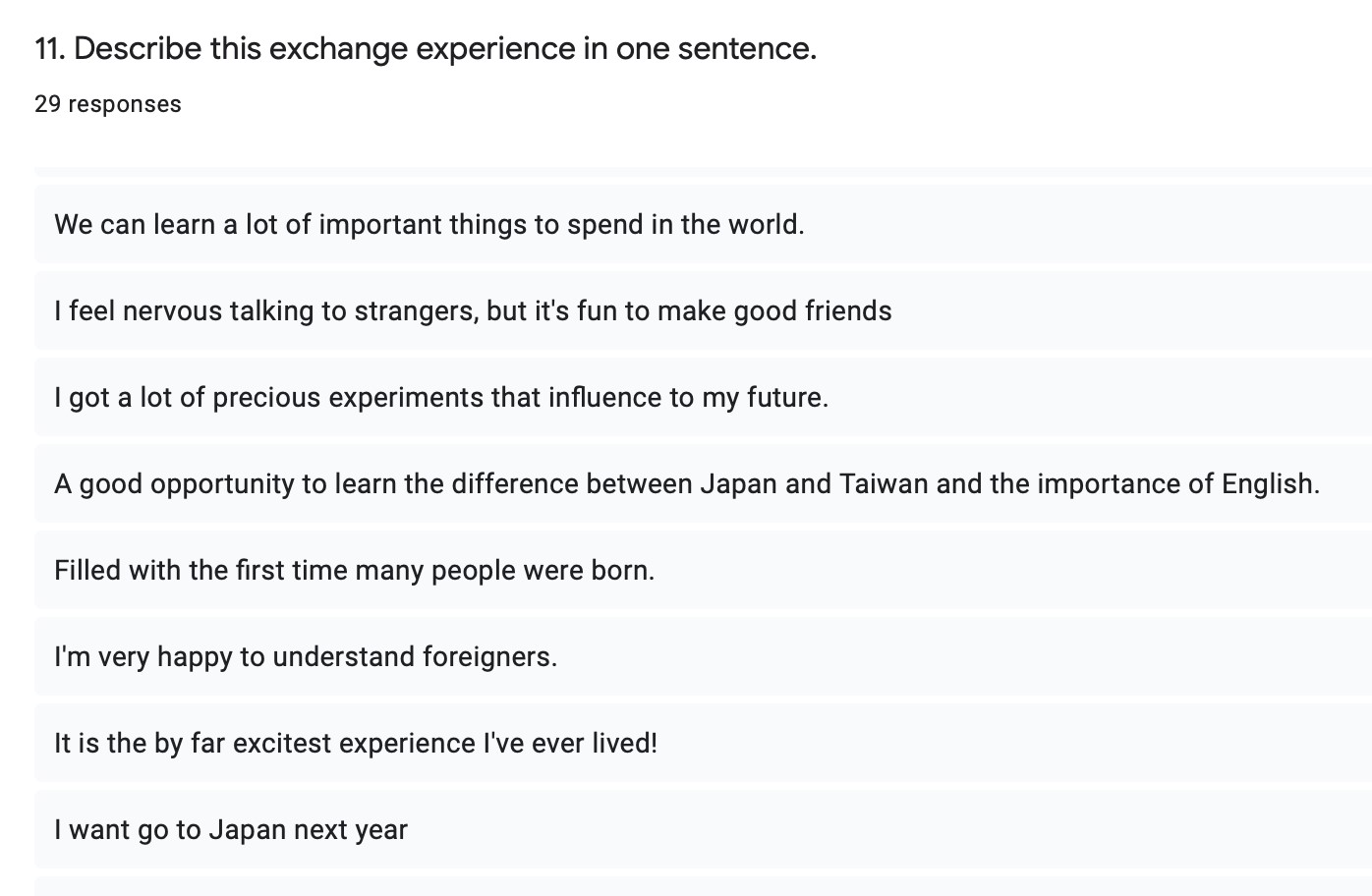Select response 'I feel nervous talking to strangers'
This screenshot has height=896, width=1372.
tap(703, 310)
